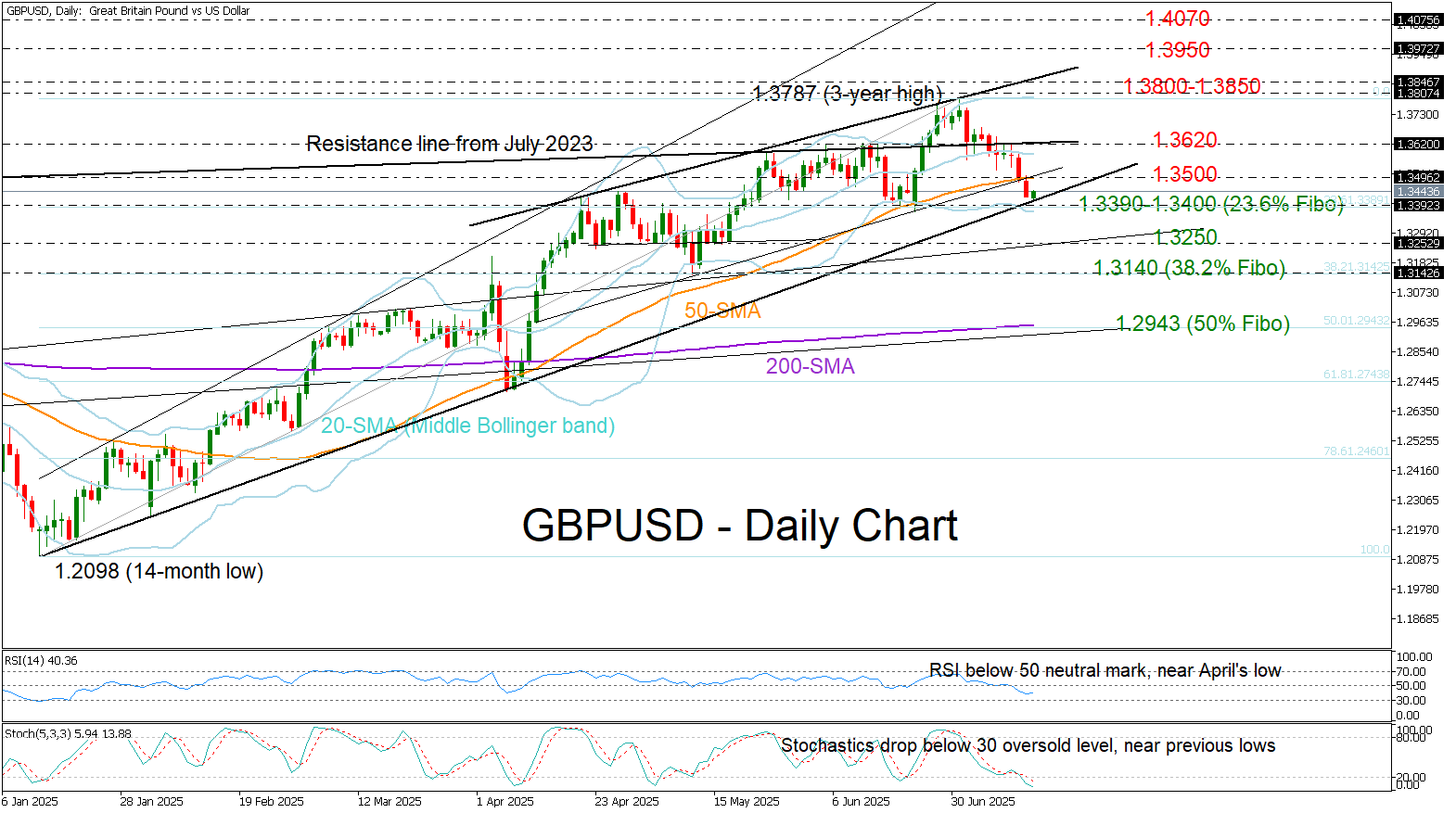Viewport: 1456px width, 813px height.
Task: Click the GBPUSD - Daily Chart title
Action: tap(740, 526)
